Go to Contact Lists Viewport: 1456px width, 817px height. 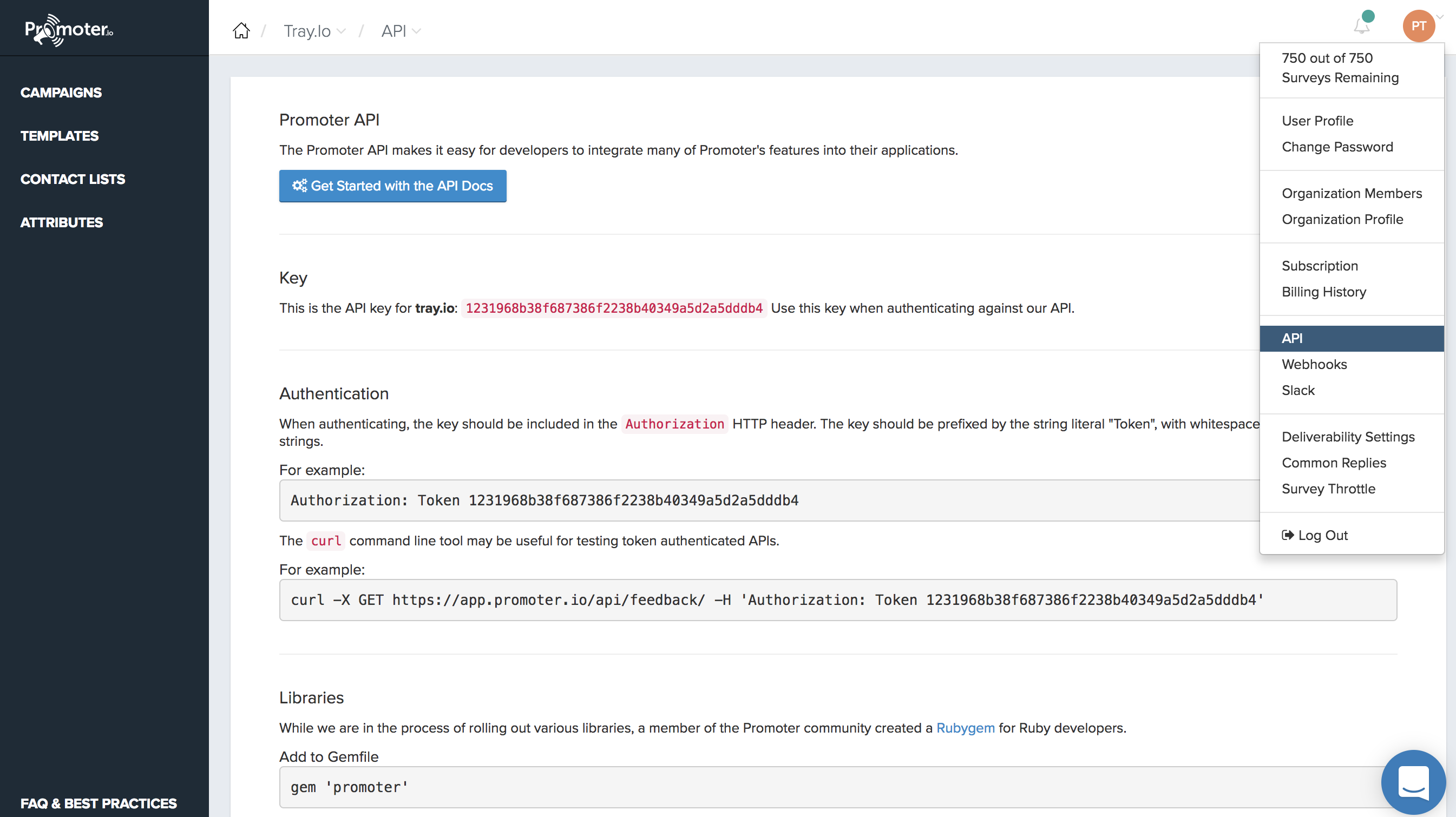[x=73, y=179]
